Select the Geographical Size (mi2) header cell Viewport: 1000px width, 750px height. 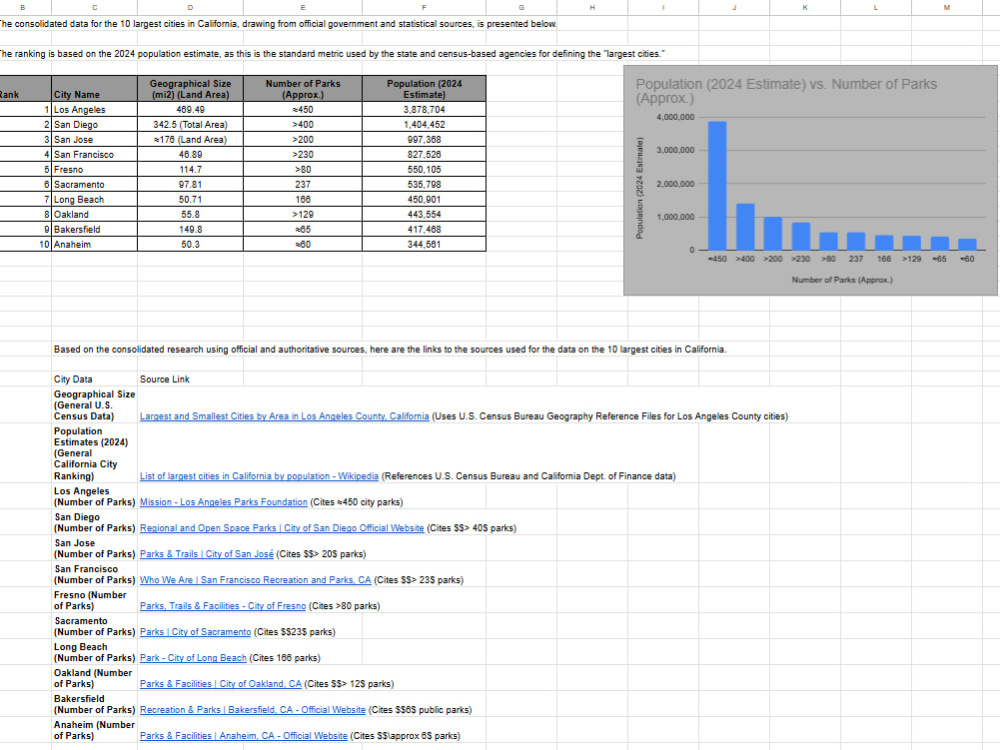(190, 89)
